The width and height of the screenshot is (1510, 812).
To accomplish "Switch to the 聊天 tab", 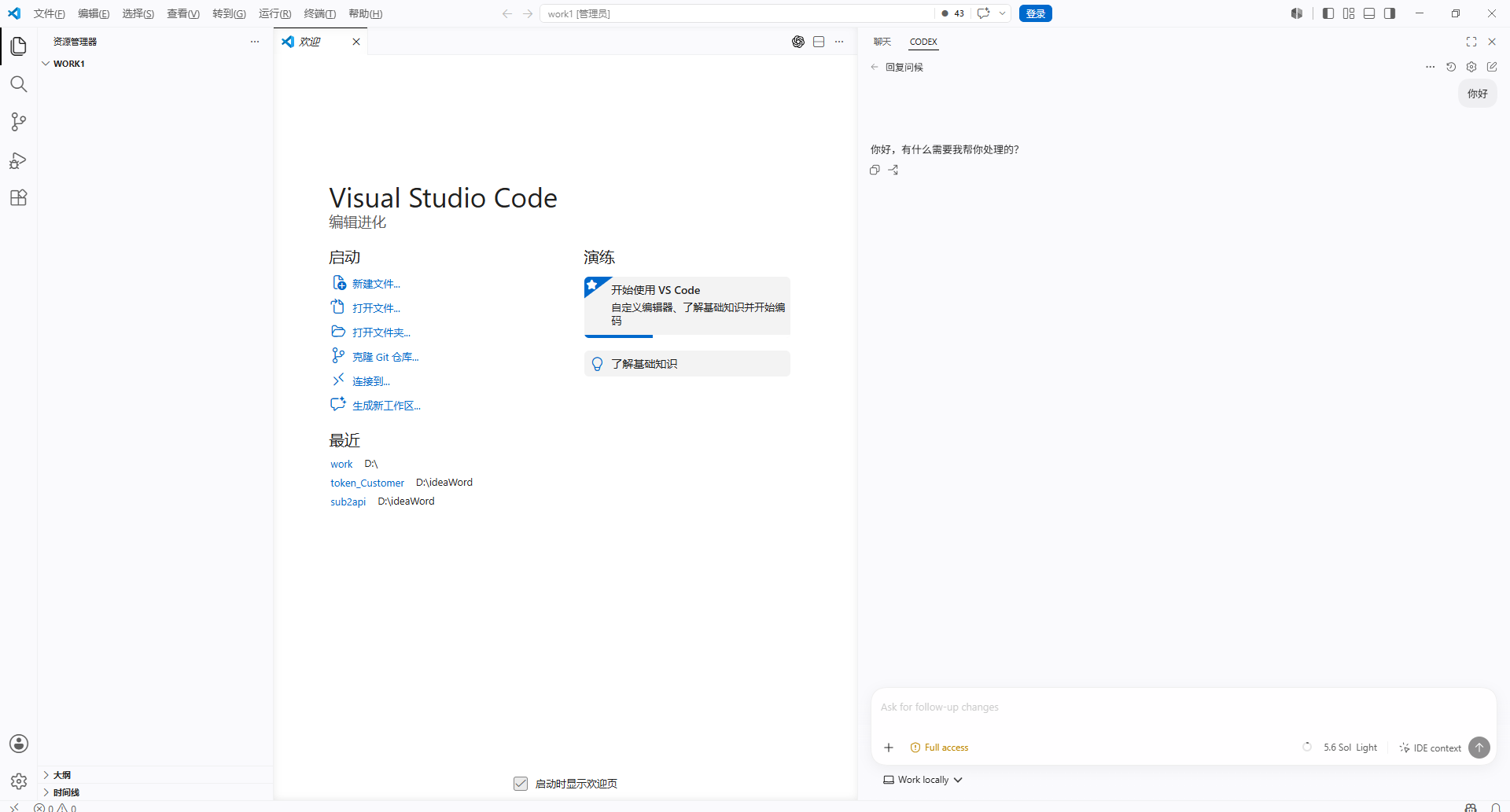I will coord(882,42).
